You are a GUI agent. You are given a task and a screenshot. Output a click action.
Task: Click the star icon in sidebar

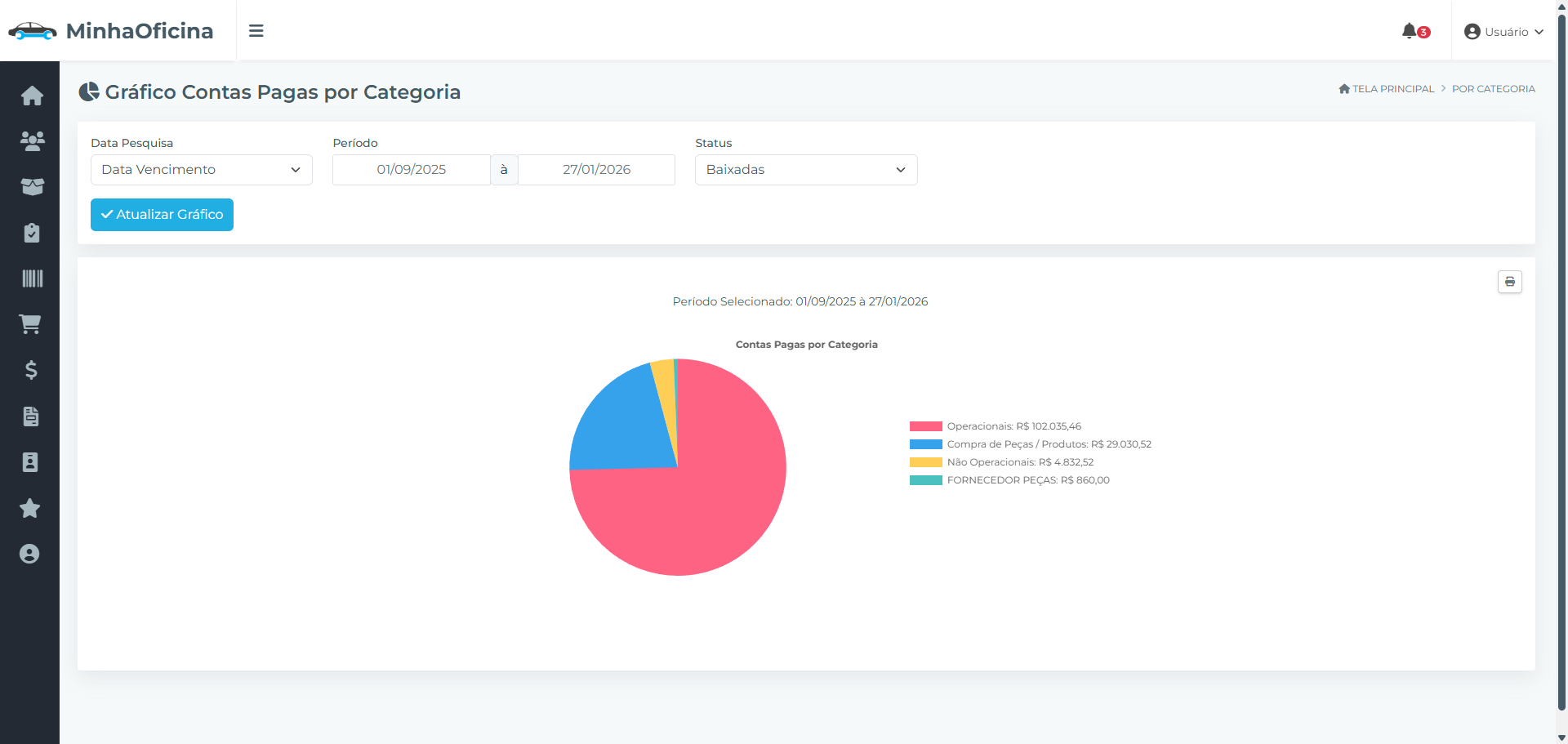[29, 508]
